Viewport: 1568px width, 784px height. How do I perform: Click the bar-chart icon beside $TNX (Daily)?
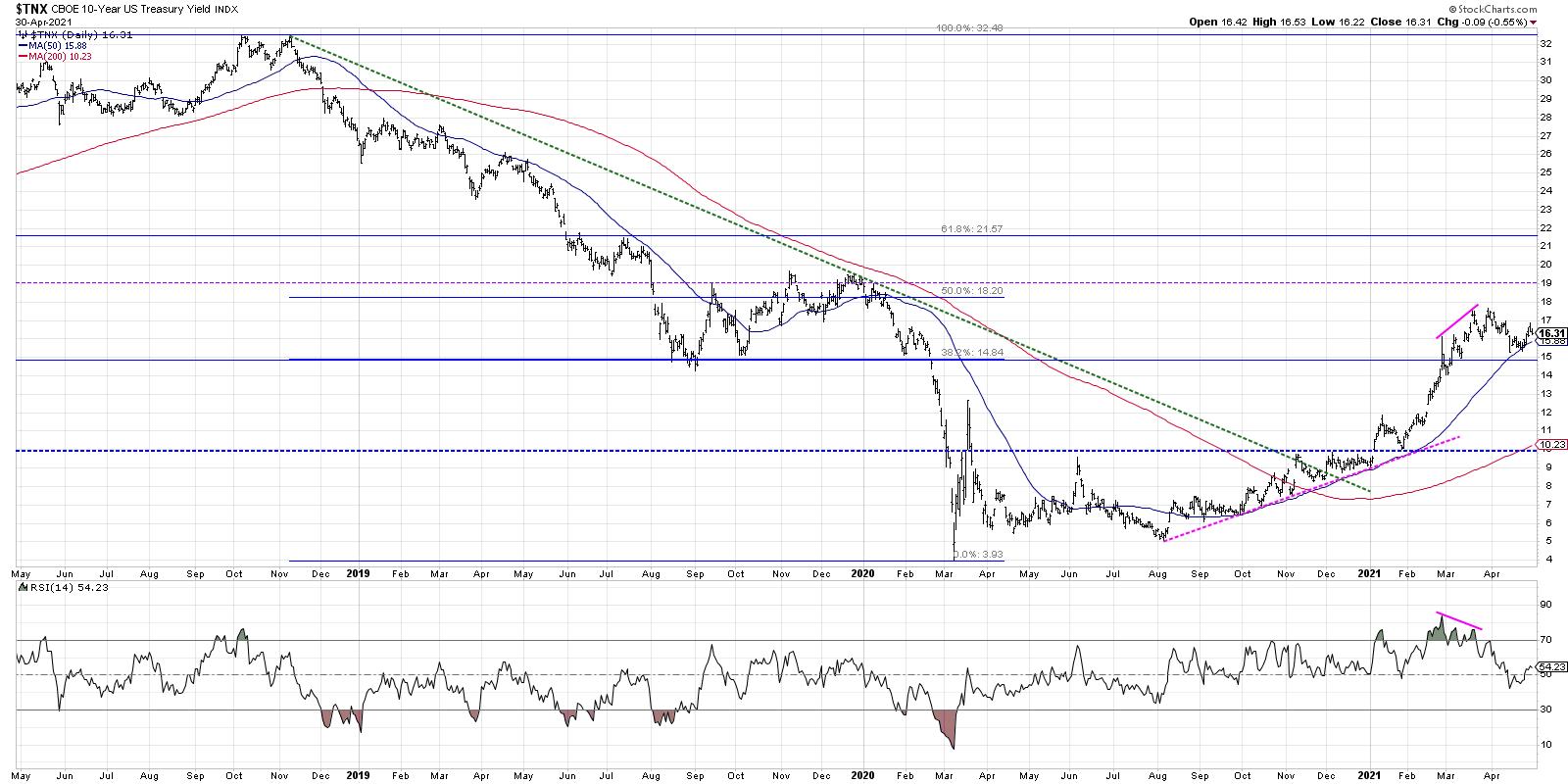23,34
